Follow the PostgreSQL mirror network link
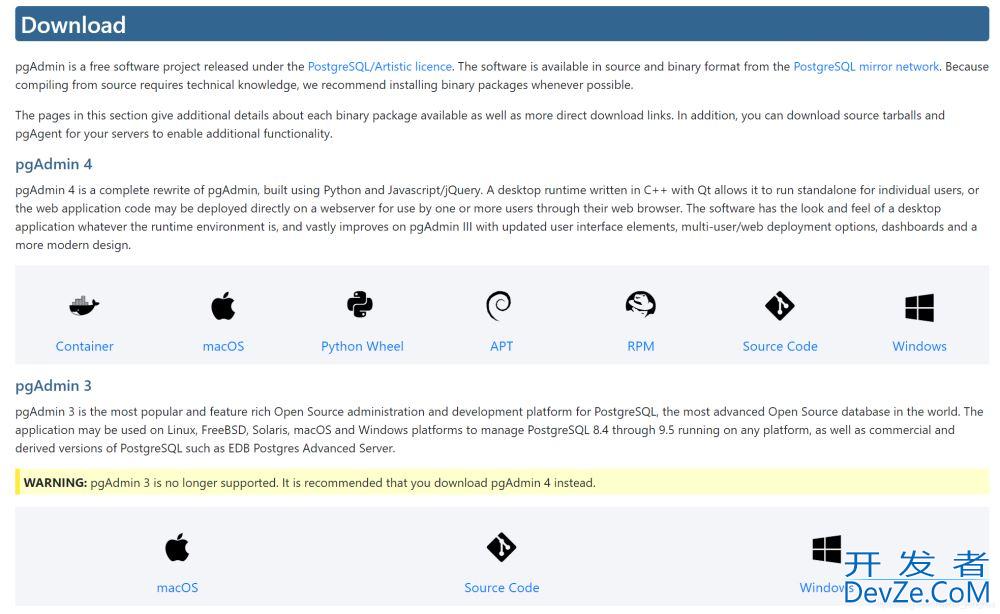1000x614 pixels. click(x=866, y=67)
